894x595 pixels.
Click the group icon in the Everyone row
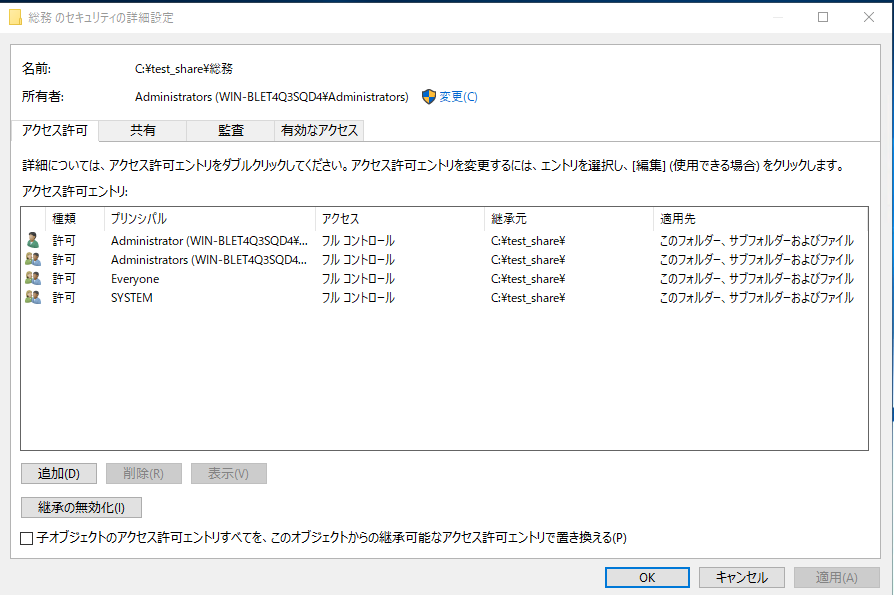pos(33,278)
